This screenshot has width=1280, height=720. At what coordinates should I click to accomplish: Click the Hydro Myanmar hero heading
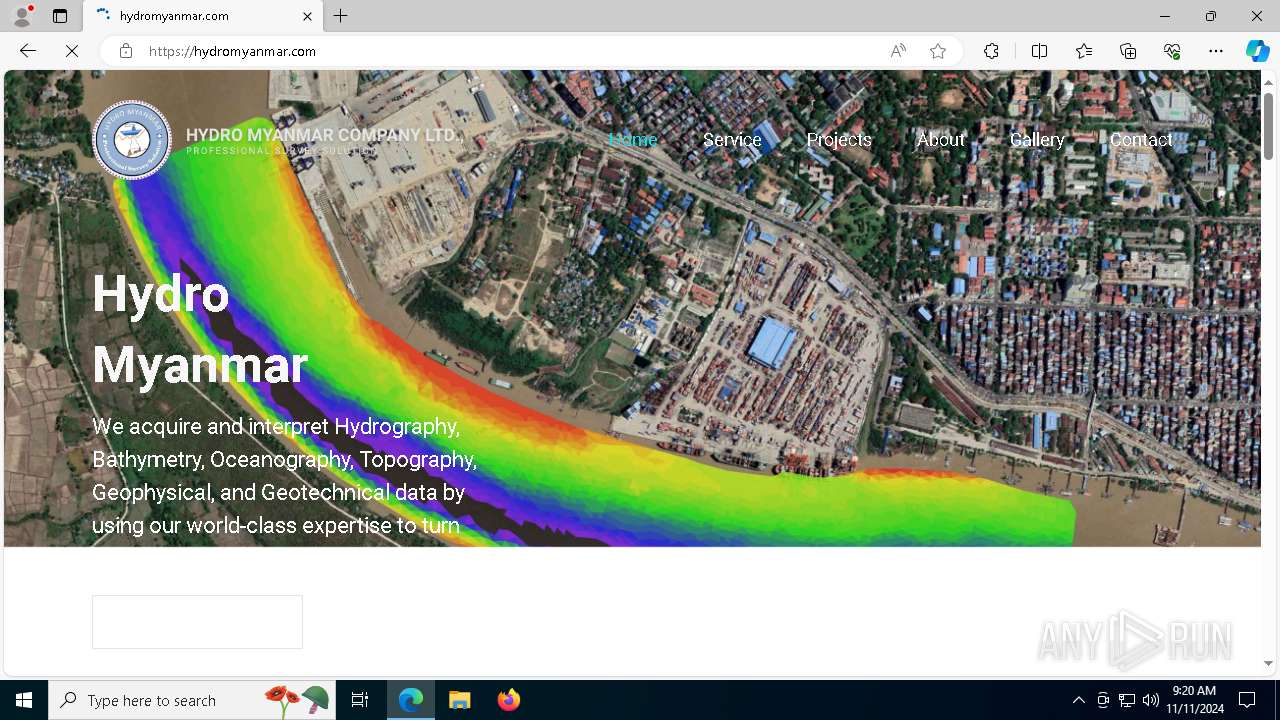pos(200,329)
